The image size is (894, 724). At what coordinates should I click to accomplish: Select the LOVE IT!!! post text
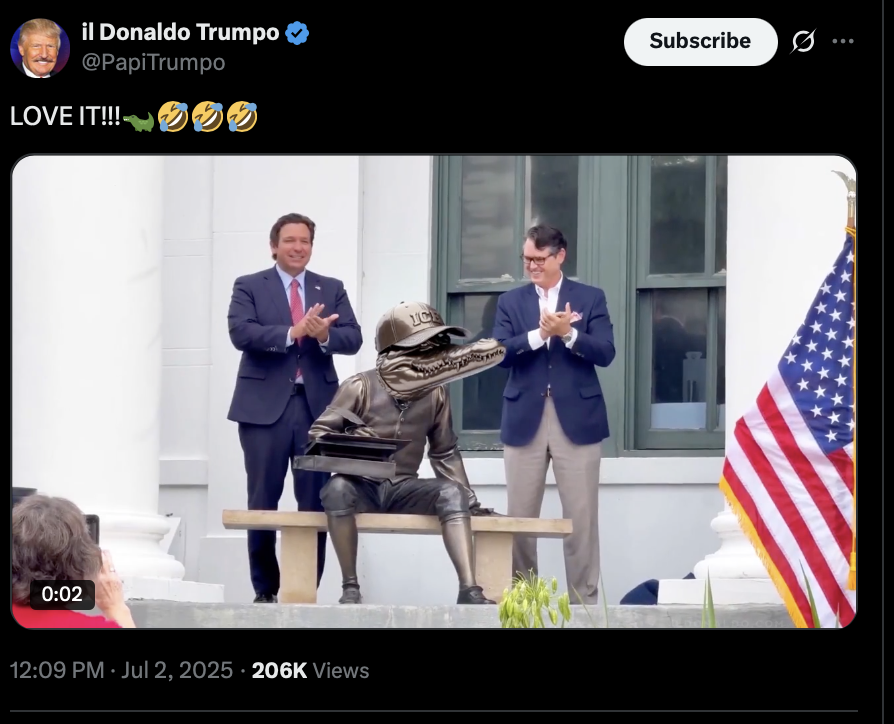(x=65, y=116)
